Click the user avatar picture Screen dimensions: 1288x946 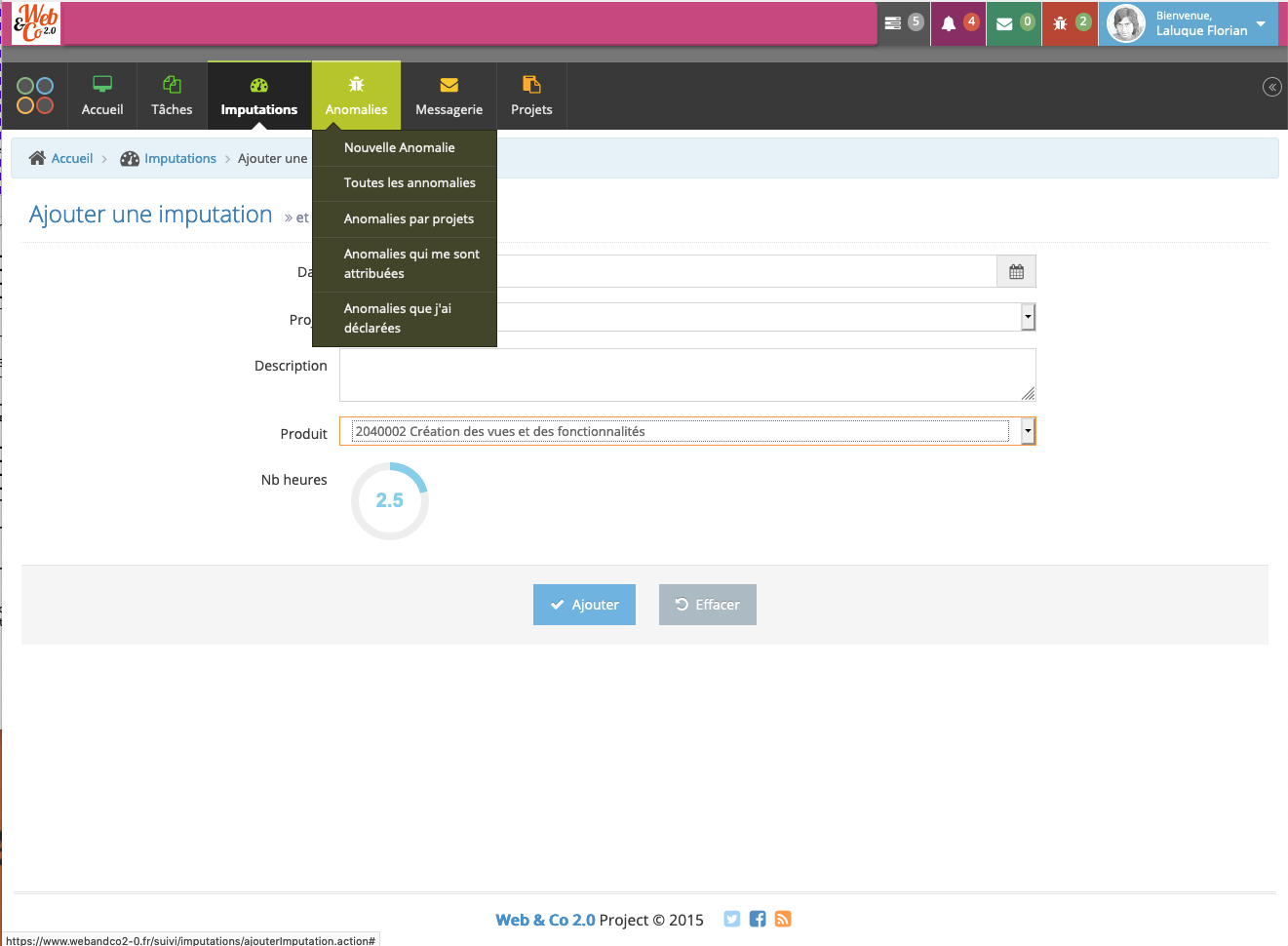point(1126,23)
